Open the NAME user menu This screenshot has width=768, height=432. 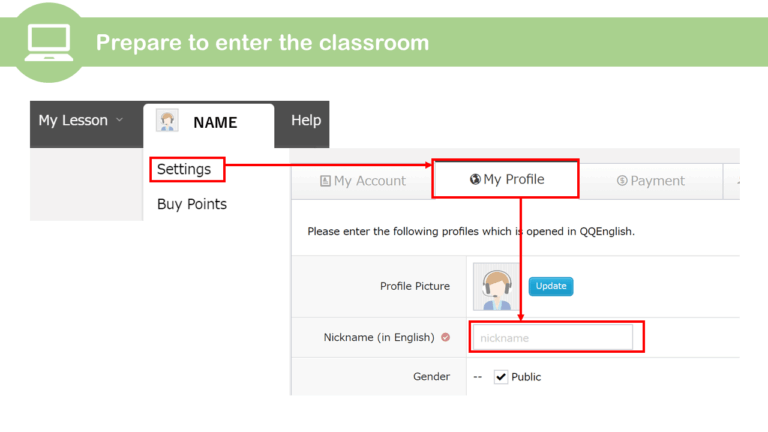click(x=215, y=123)
